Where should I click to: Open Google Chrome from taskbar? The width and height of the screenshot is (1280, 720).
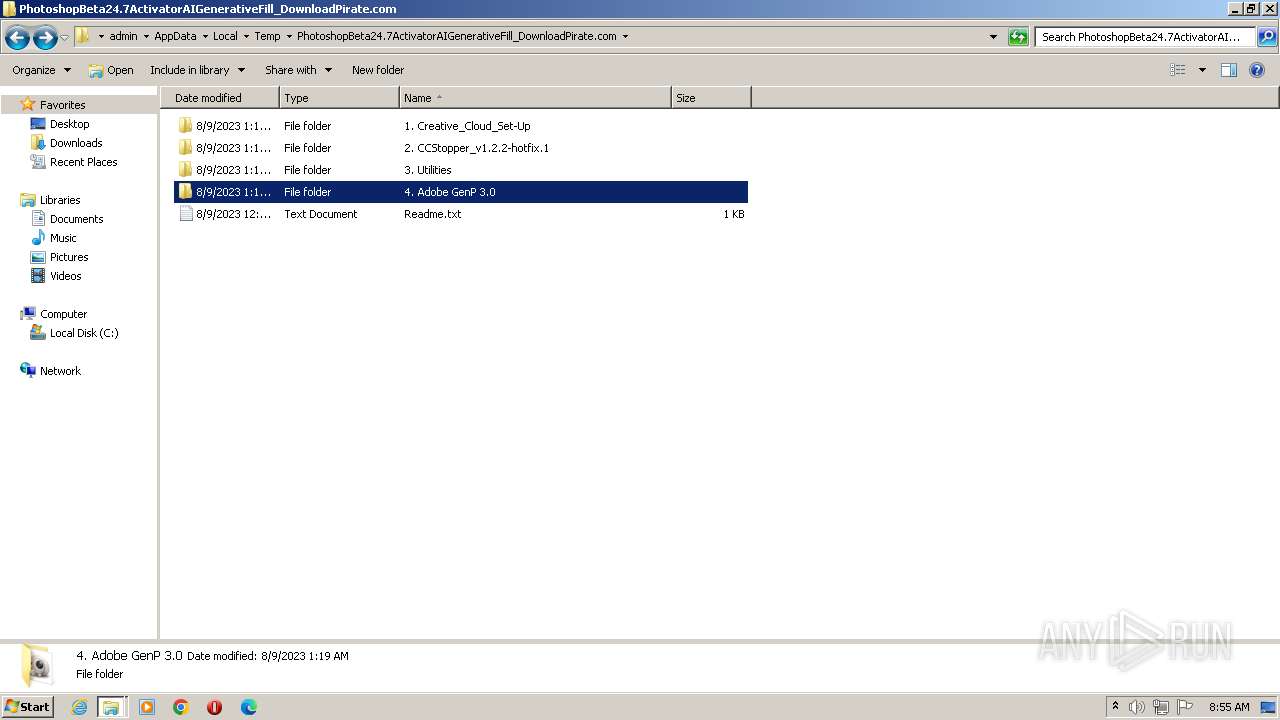point(181,707)
